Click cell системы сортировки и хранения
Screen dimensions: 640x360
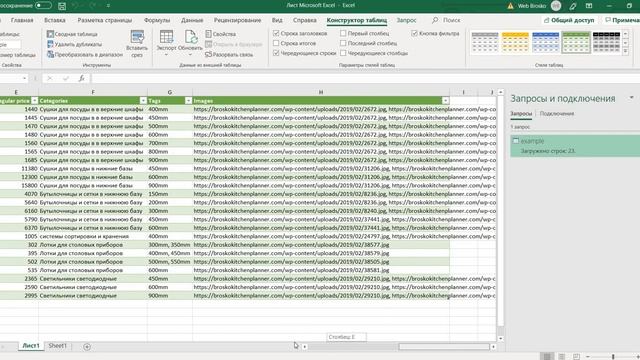(93, 236)
